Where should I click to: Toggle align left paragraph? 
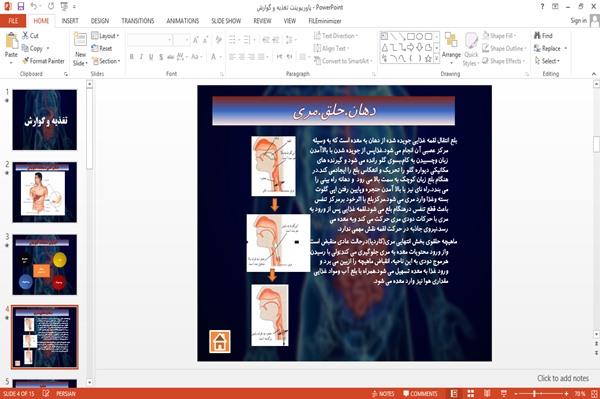232,57
